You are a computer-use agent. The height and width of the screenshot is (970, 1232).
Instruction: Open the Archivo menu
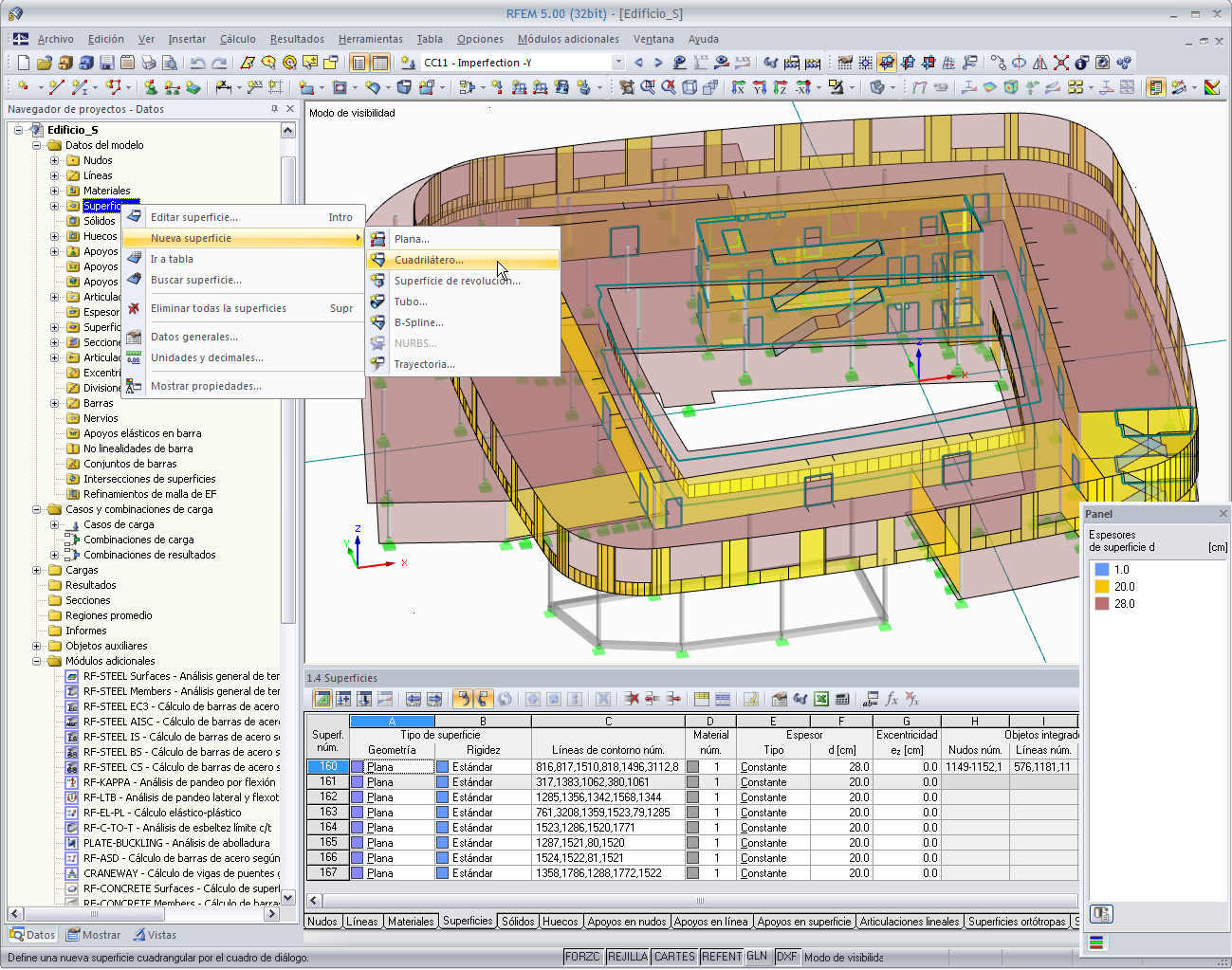pyautogui.click(x=56, y=39)
